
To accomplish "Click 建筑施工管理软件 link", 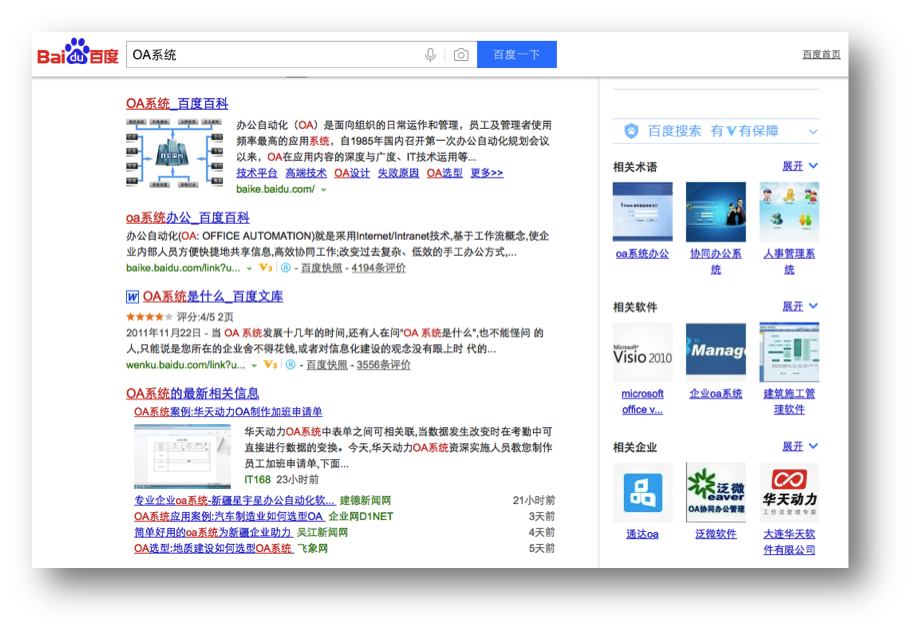I will [x=789, y=402].
